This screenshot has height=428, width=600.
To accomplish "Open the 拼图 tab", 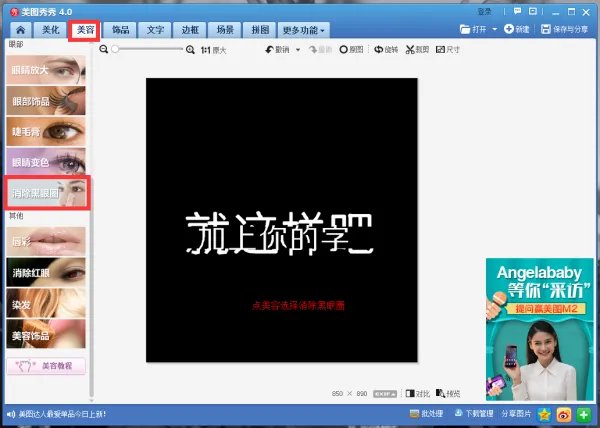I will click(x=260, y=30).
